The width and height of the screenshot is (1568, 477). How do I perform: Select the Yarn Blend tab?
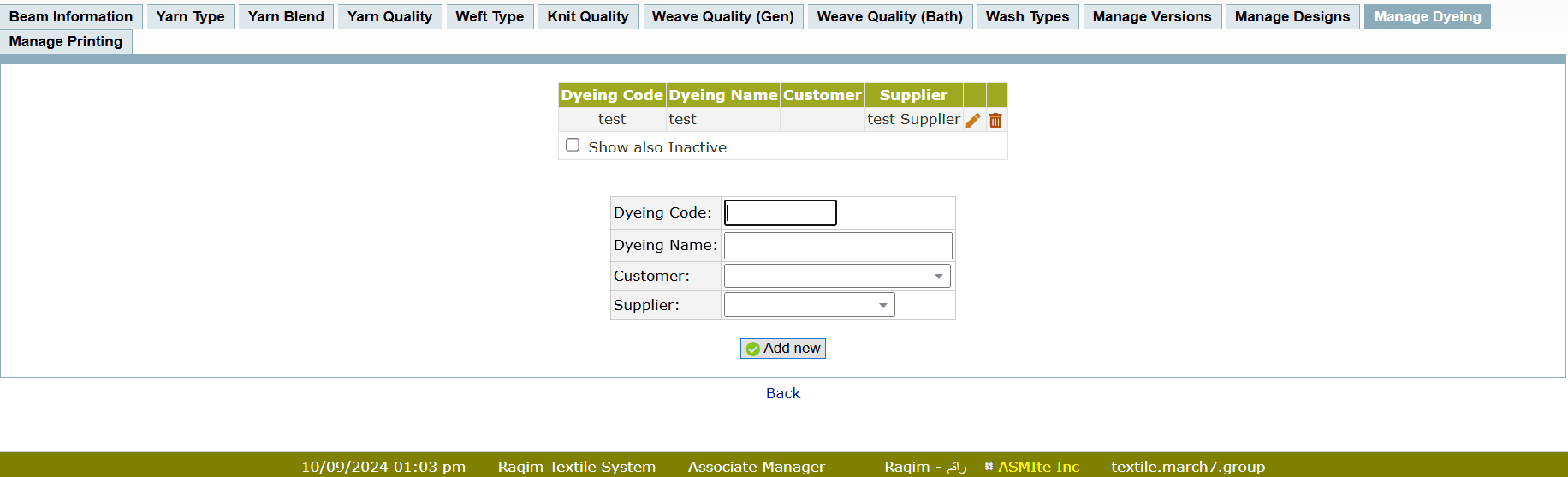pyautogui.click(x=286, y=16)
